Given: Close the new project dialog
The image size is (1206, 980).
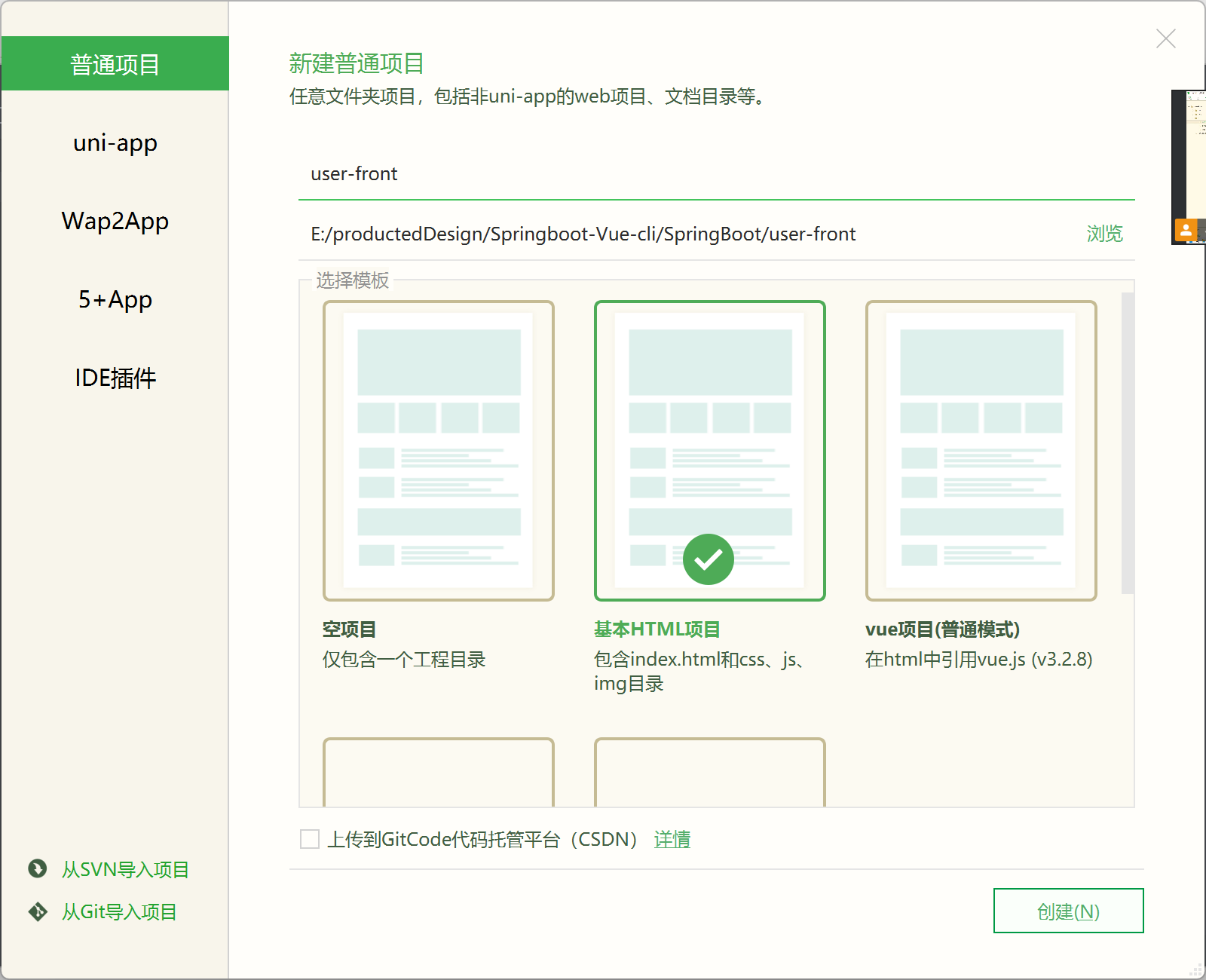Looking at the screenshot, I should coord(1165,38).
